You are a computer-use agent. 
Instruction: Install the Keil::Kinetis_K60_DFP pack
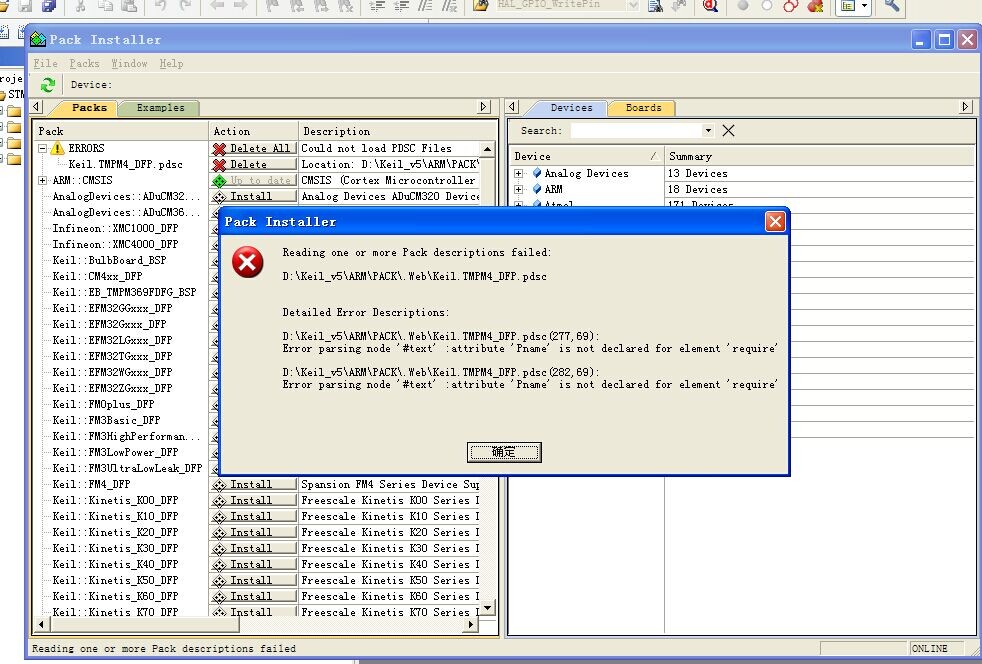(254, 596)
